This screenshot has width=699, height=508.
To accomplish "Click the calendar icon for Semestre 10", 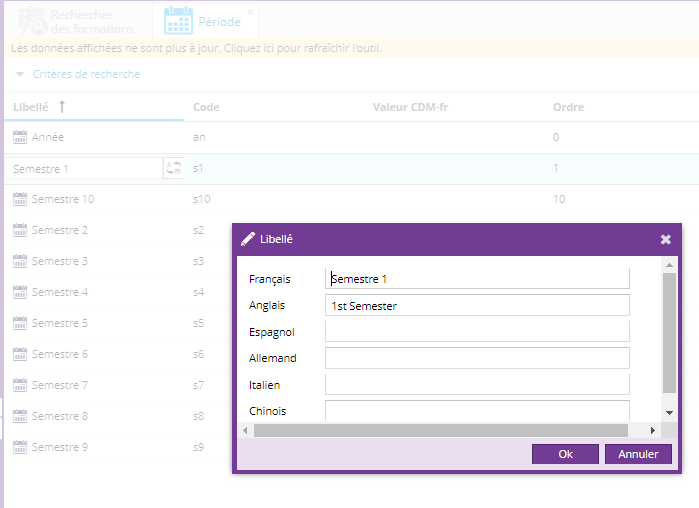I will pos(20,199).
